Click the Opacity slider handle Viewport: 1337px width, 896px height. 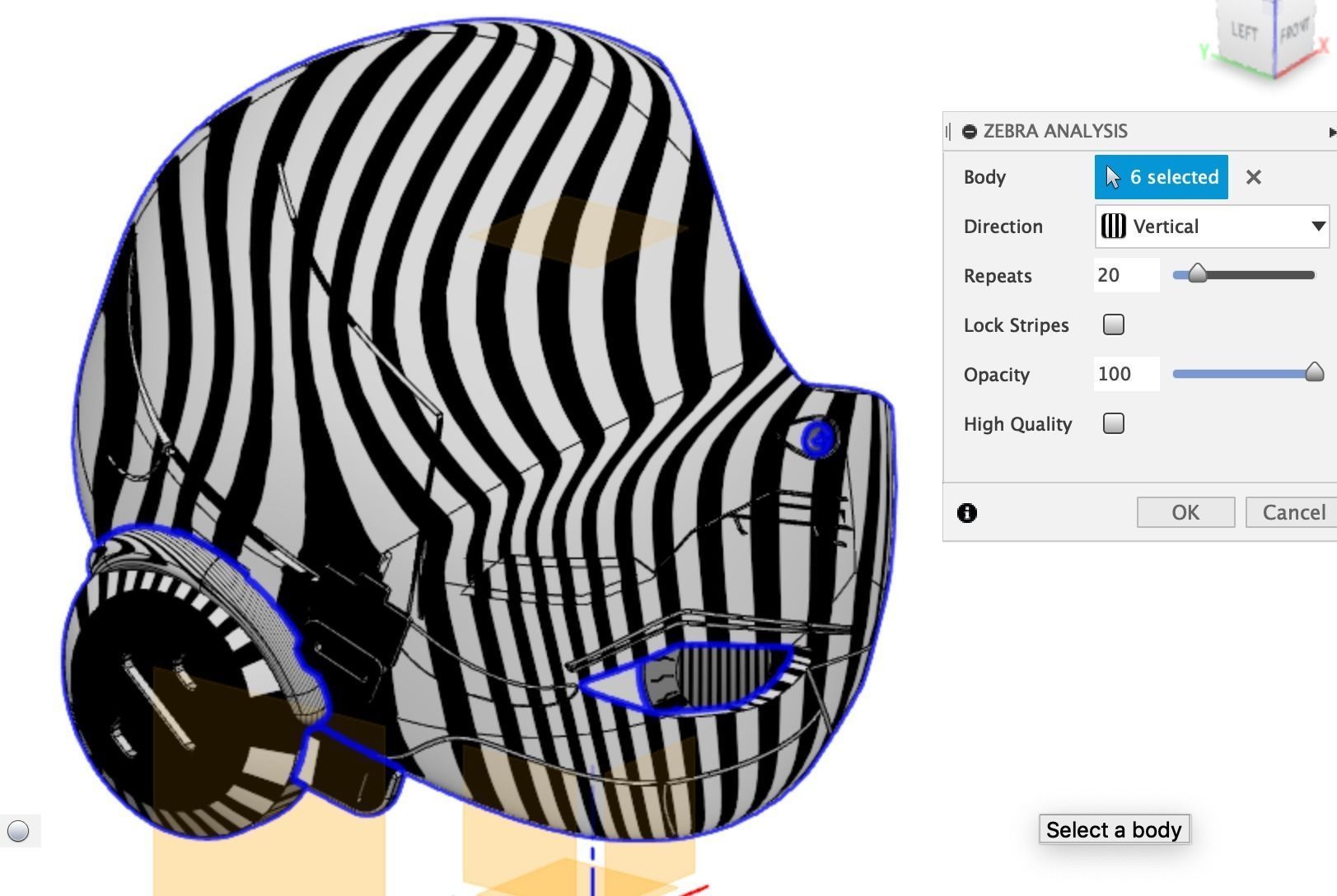(x=1315, y=371)
